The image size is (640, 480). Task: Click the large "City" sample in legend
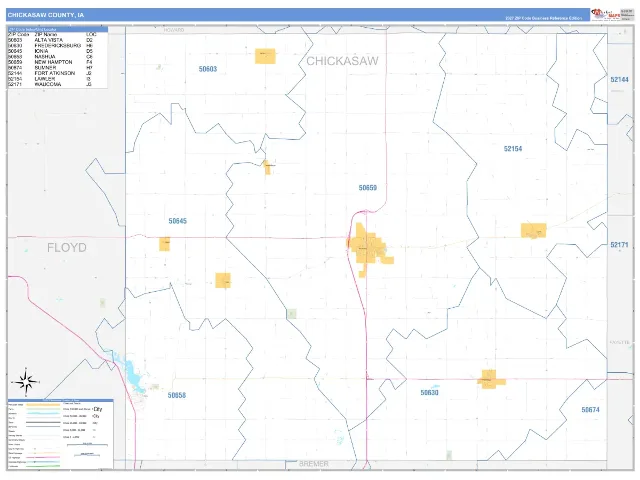click(98, 409)
